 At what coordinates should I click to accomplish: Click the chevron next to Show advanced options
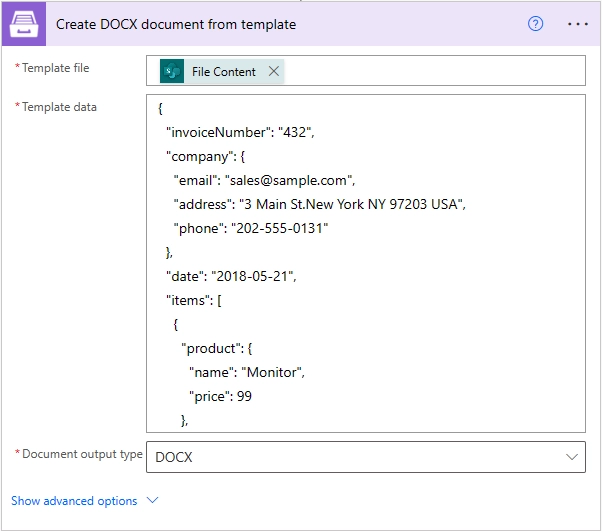pyautogui.click(x=152, y=500)
